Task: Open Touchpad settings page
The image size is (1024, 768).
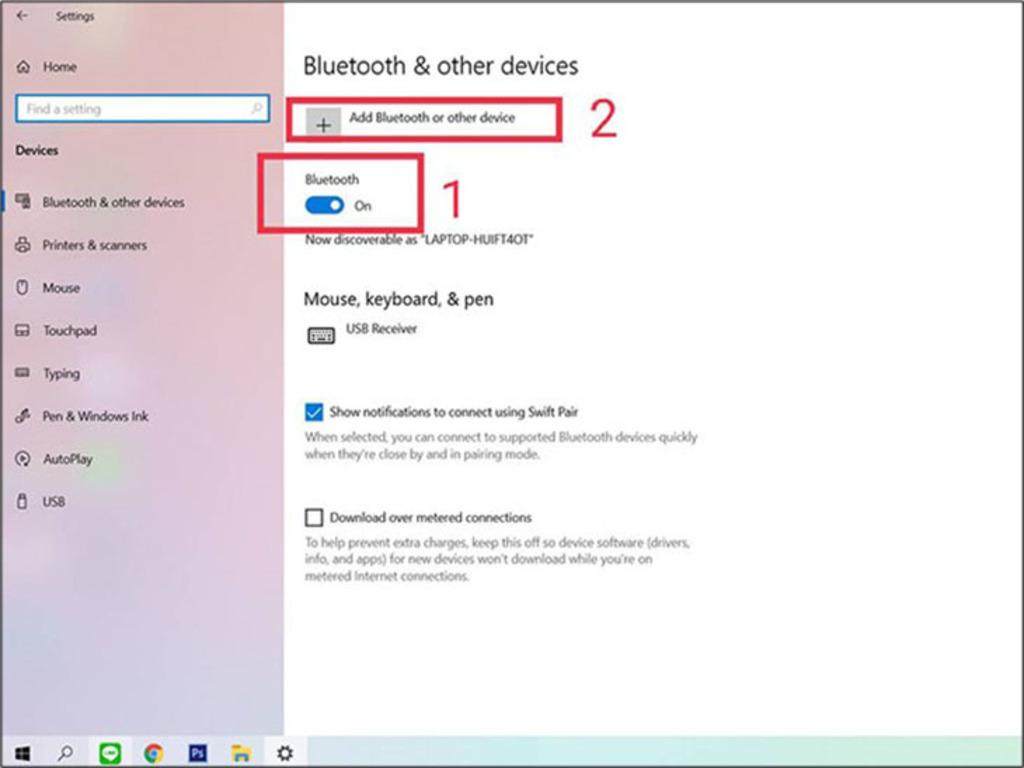Action: [x=69, y=331]
